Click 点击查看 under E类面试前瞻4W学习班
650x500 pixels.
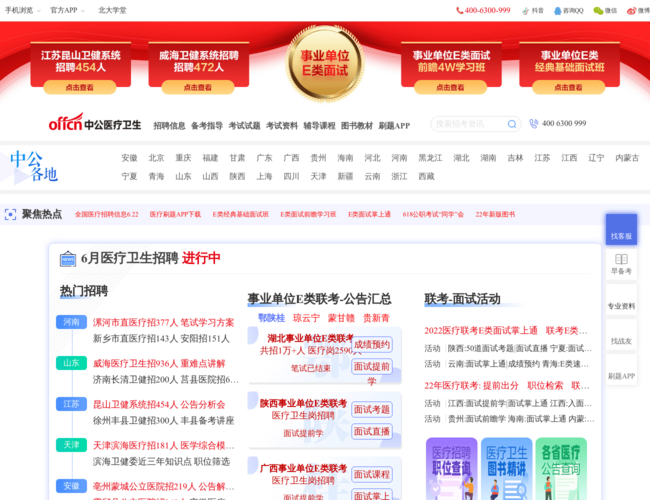(x=450, y=87)
